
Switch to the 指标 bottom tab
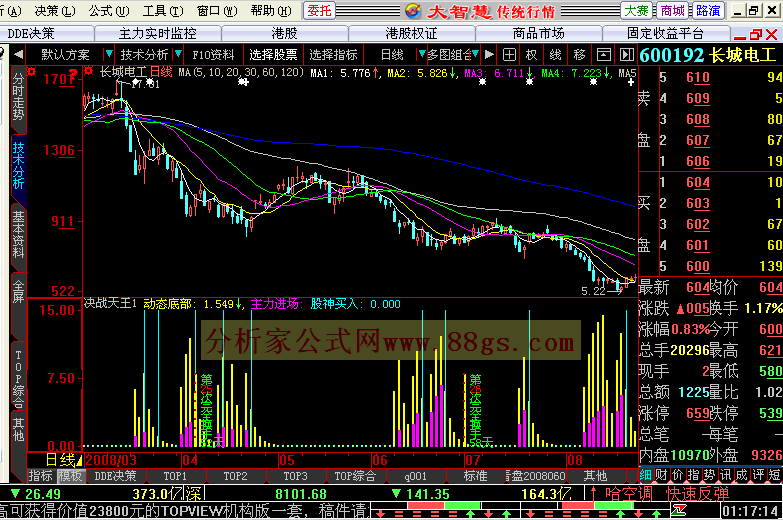tap(40, 476)
